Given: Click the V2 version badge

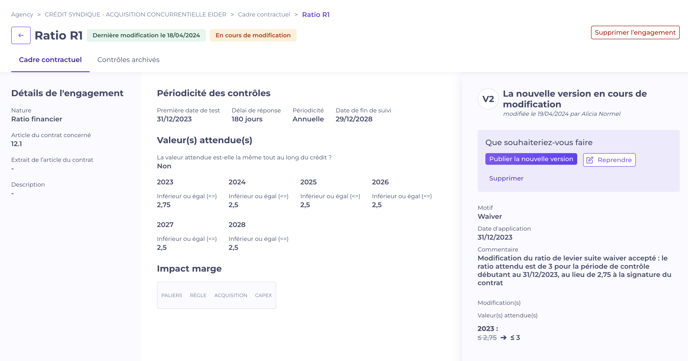Looking at the screenshot, I should coord(488,99).
